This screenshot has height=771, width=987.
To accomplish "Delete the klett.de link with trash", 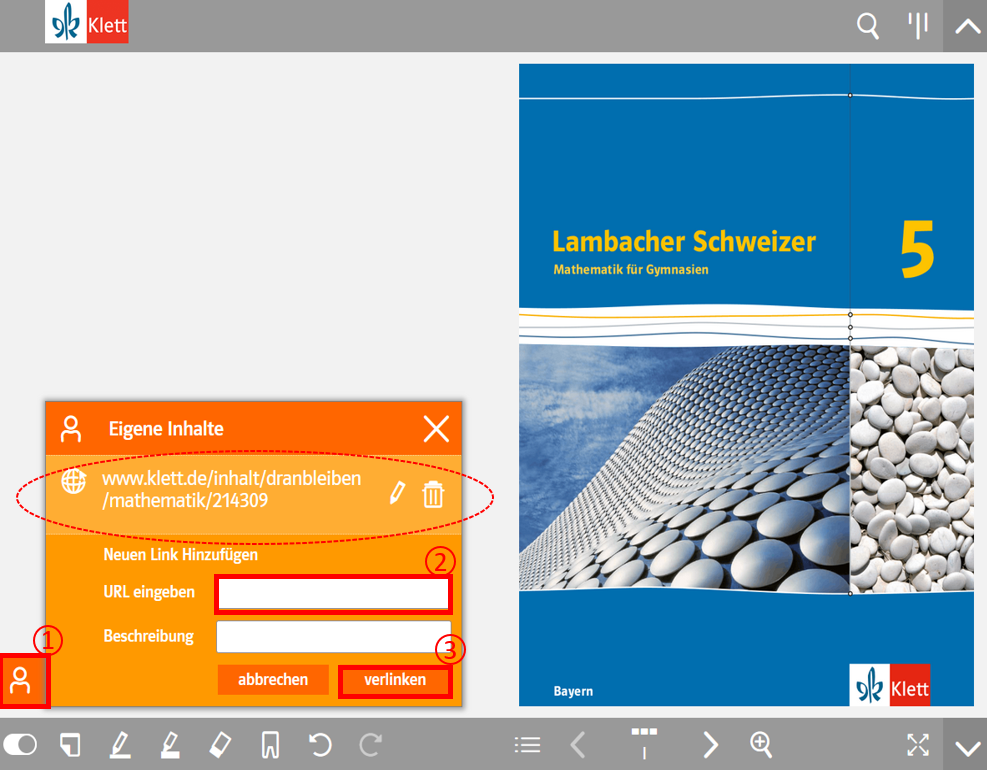I will tap(433, 494).
